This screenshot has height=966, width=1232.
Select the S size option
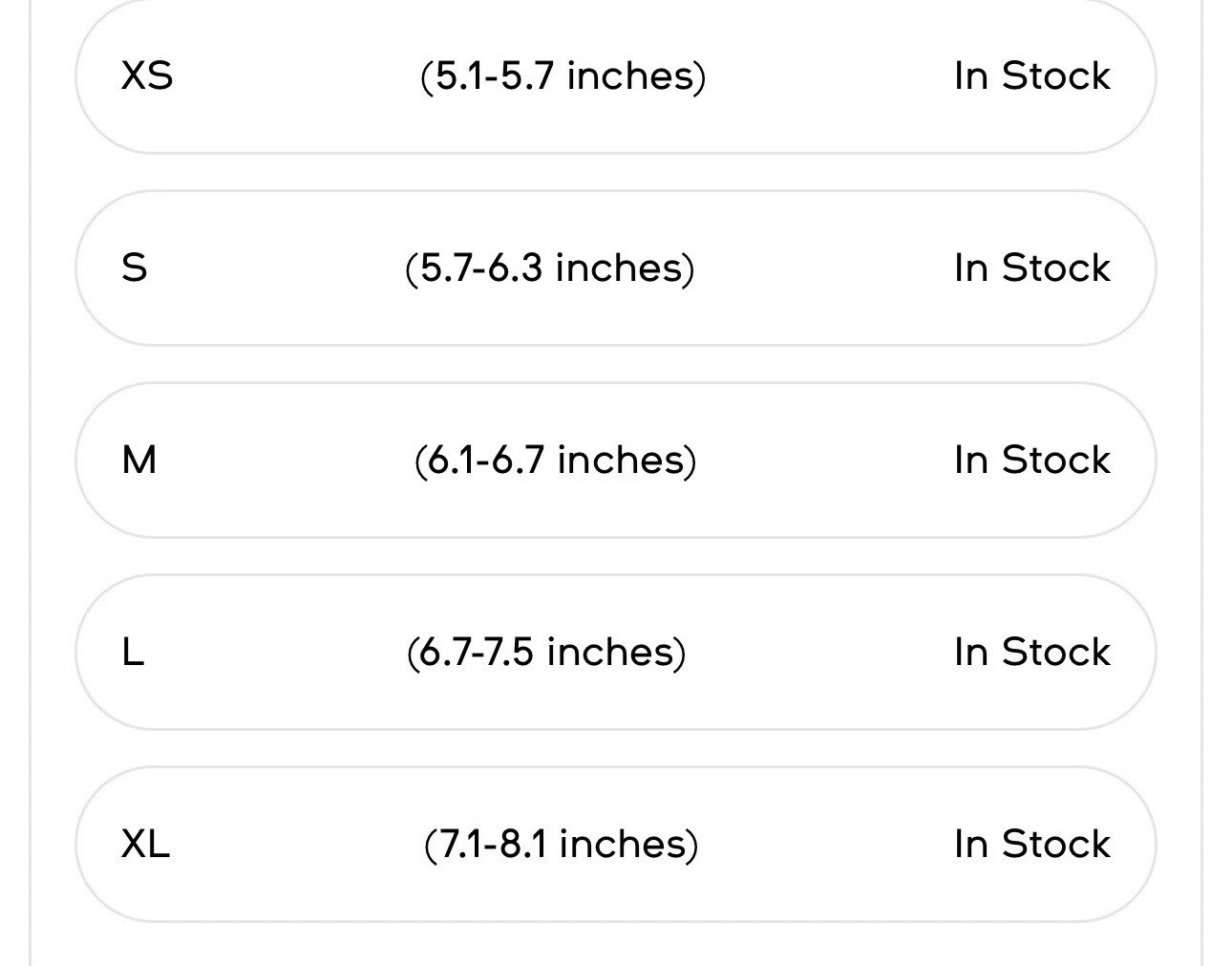(615, 268)
